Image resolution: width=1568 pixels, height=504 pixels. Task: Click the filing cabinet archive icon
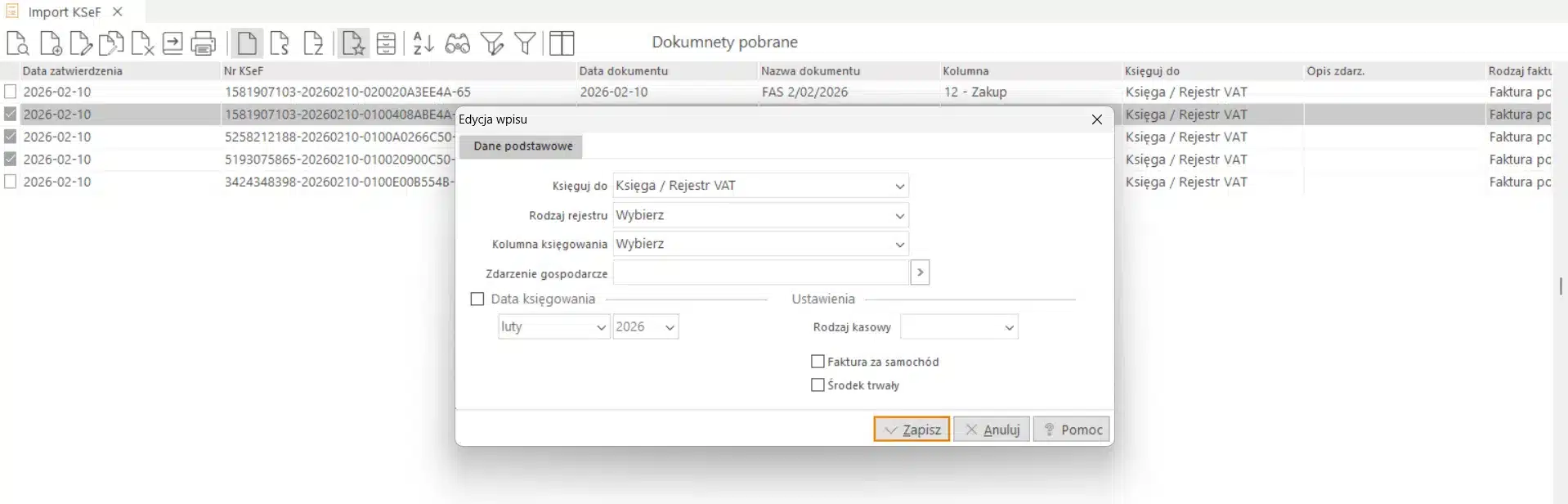tap(387, 43)
